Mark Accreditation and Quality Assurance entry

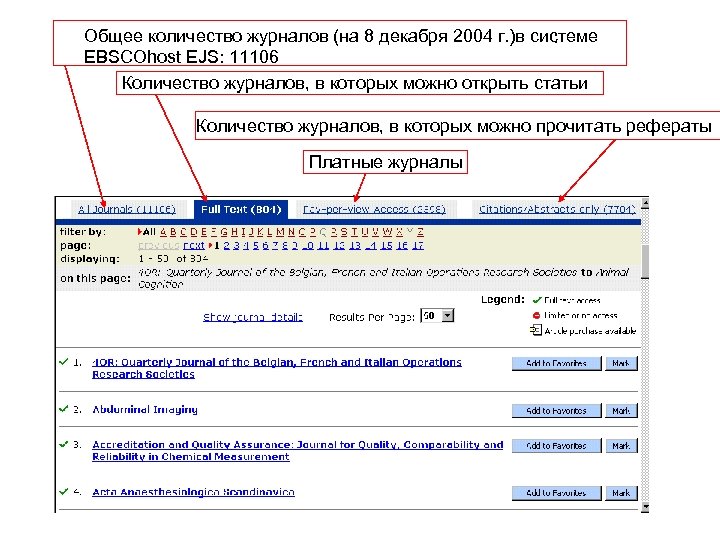coord(621,446)
